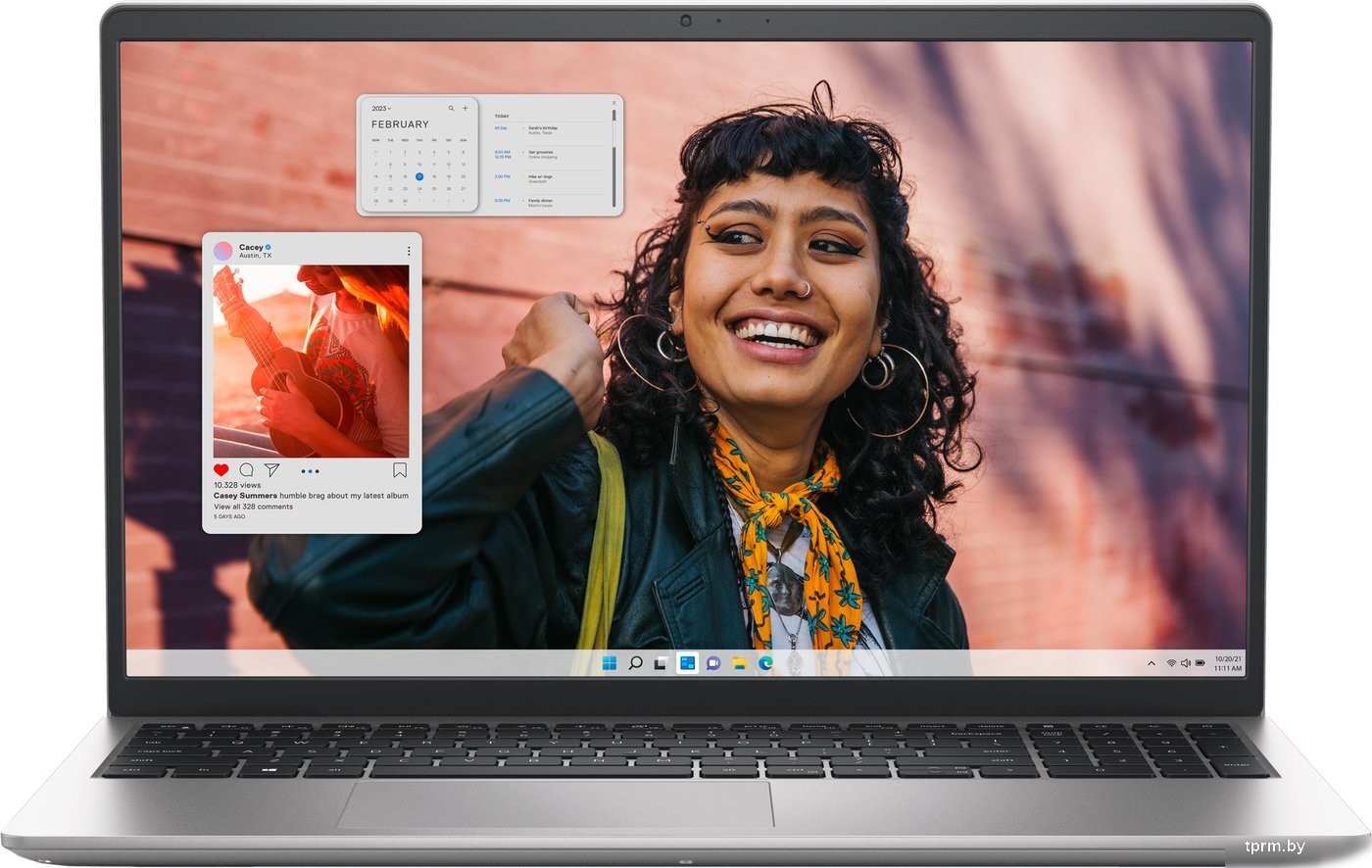1372x868 pixels.
Task: Select the highlighted date in February
Action: pos(419,177)
